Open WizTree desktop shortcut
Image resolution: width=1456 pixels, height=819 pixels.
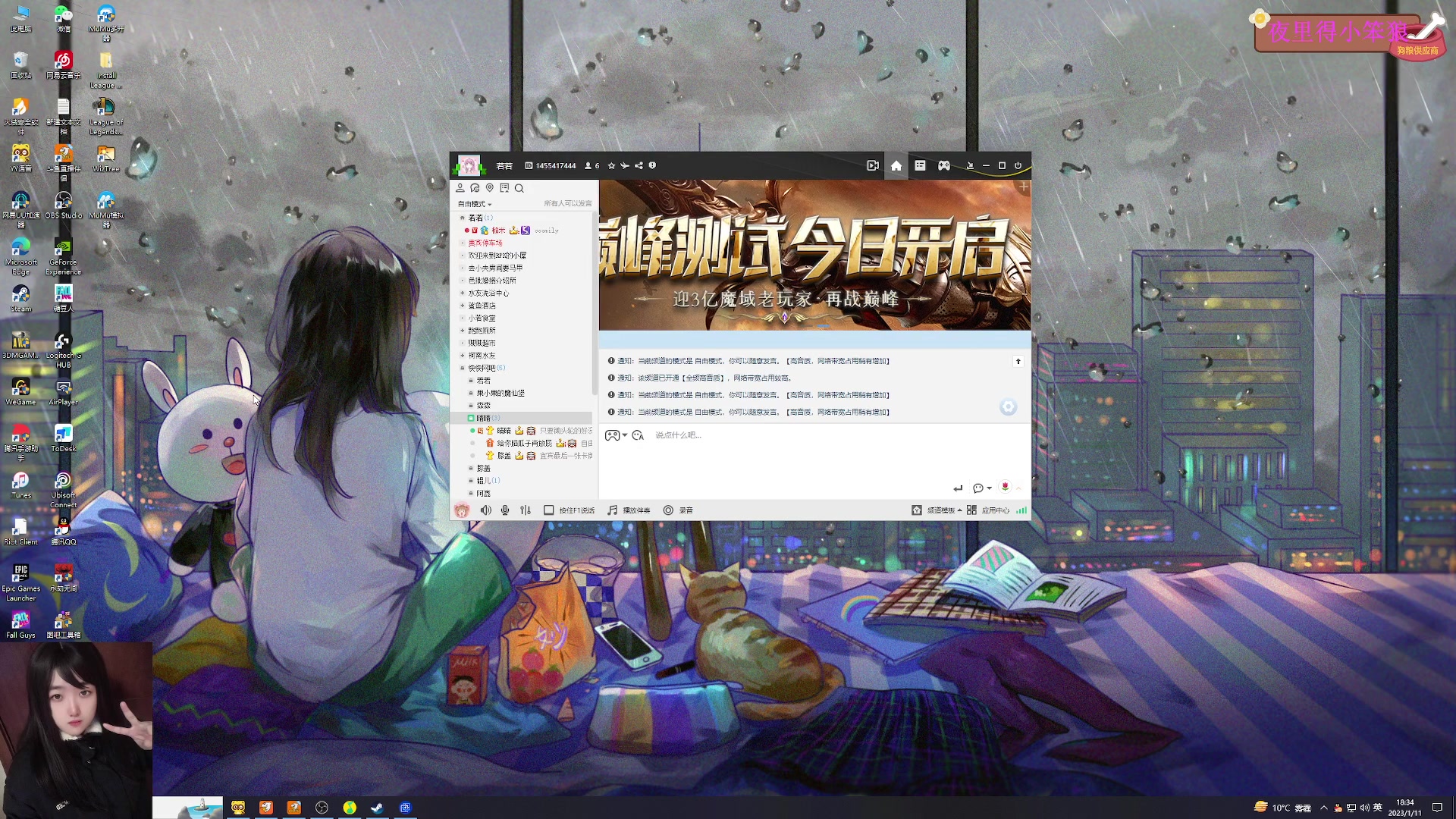click(x=106, y=158)
